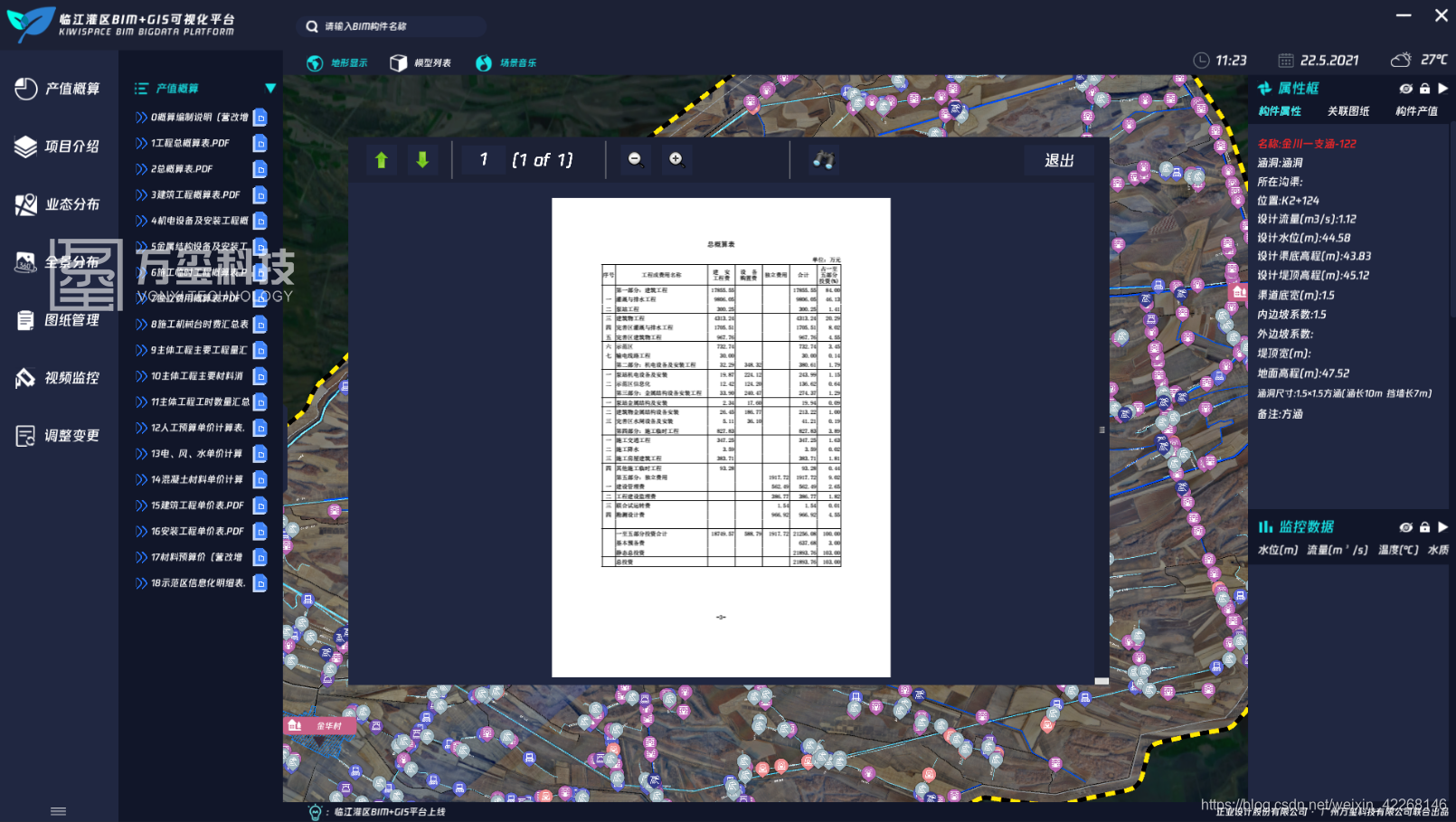Open the 11主体工程工时数量汇总 file
The image size is (1456, 822).
pyautogui.click(x=200, y=402)
